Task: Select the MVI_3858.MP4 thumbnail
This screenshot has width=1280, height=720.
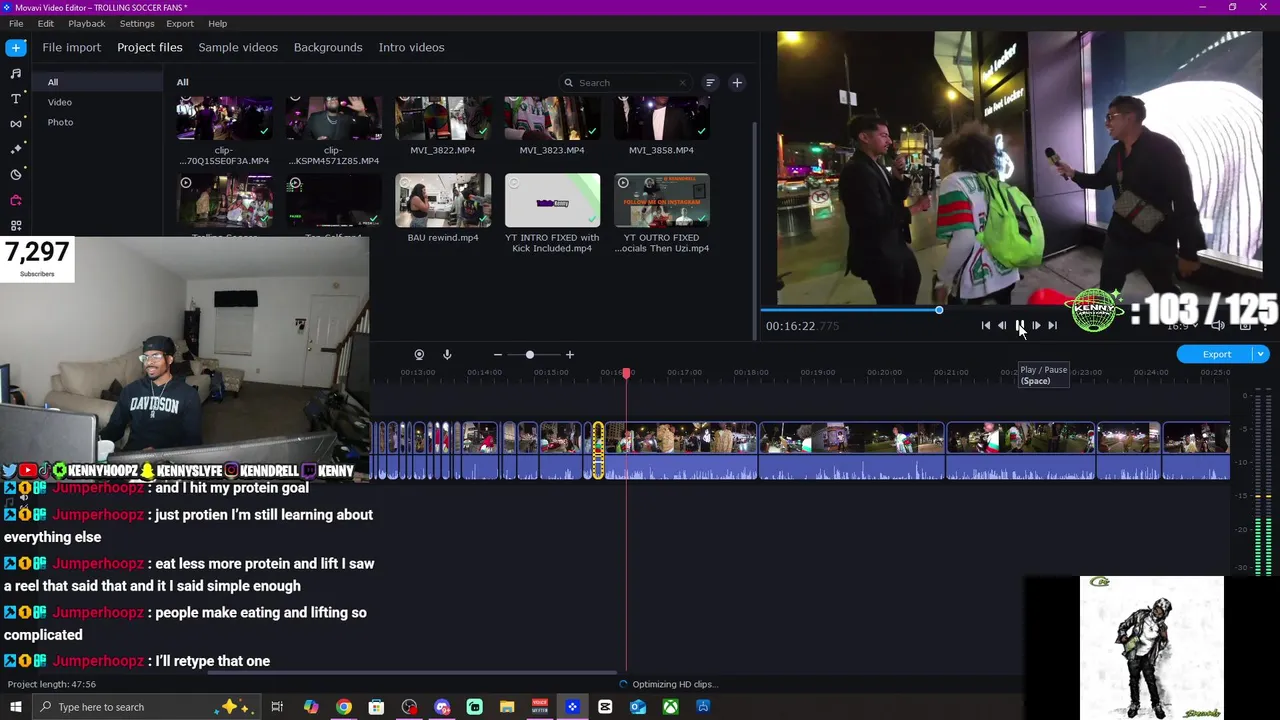Action: 662,120
